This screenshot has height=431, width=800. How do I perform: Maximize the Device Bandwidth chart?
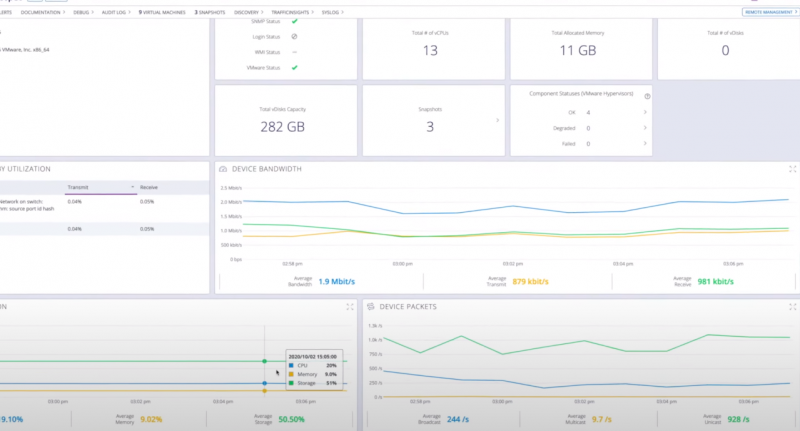click(x=793, y=169)
